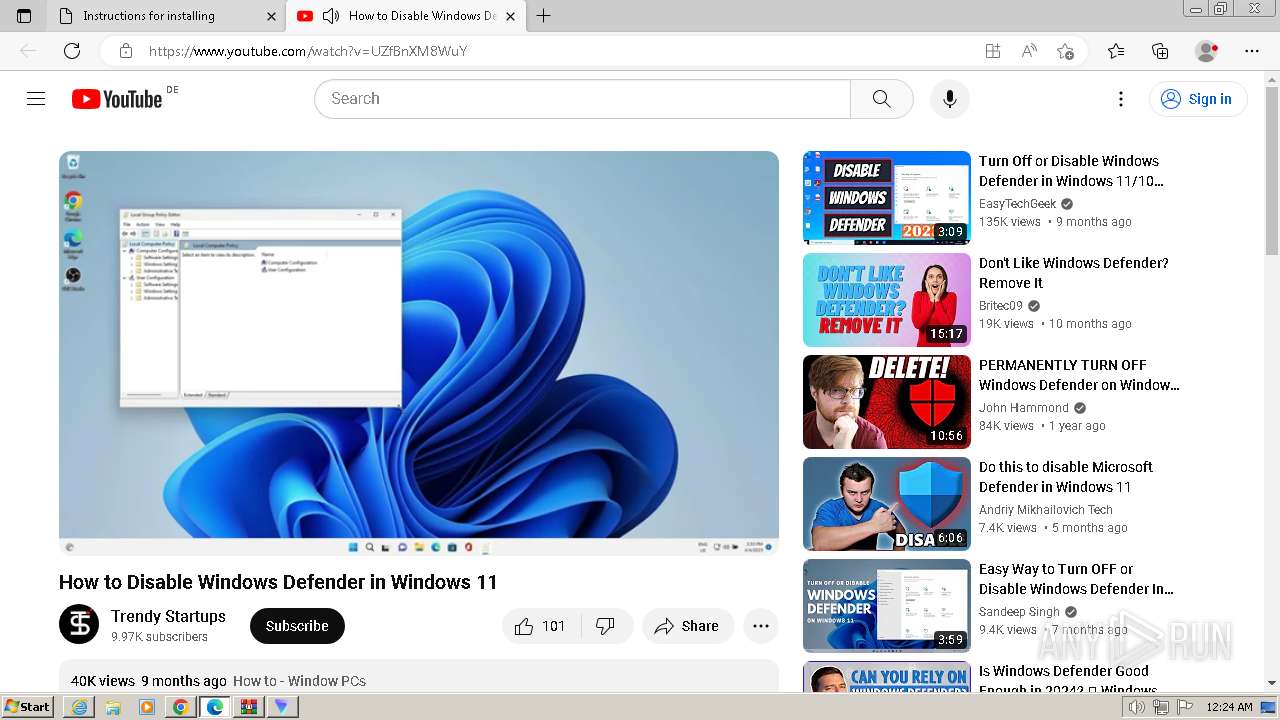Mute tab via speaker icon

click(x=330, y=16)
